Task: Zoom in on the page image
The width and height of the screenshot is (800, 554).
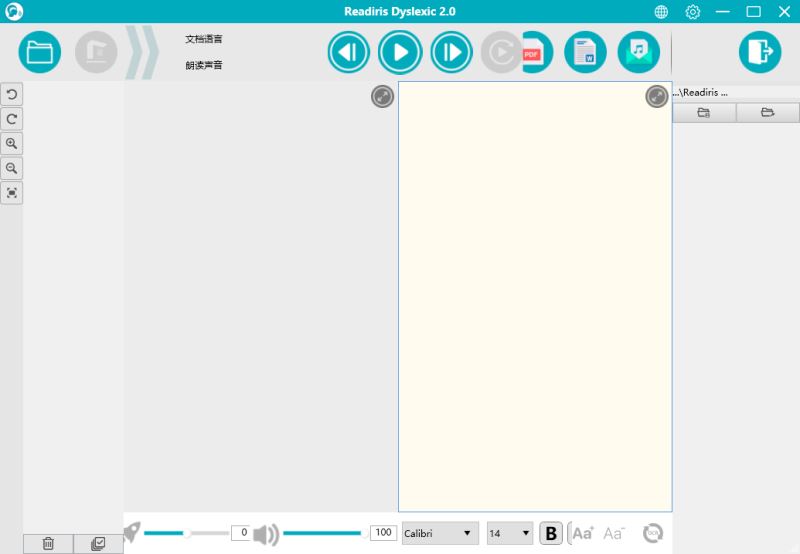Action: tap(12, 143)
